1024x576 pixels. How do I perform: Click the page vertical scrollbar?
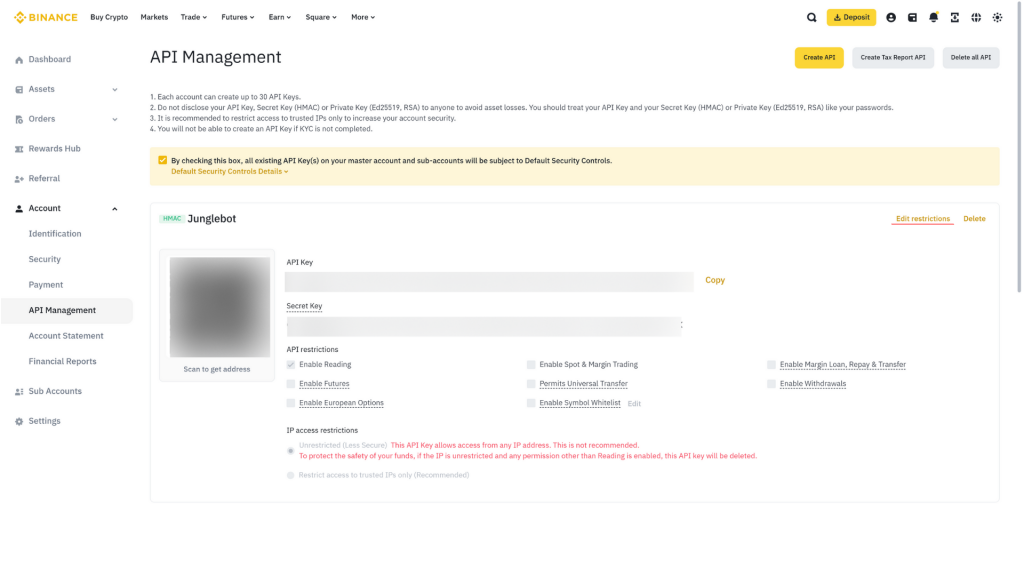(1019, 146)
